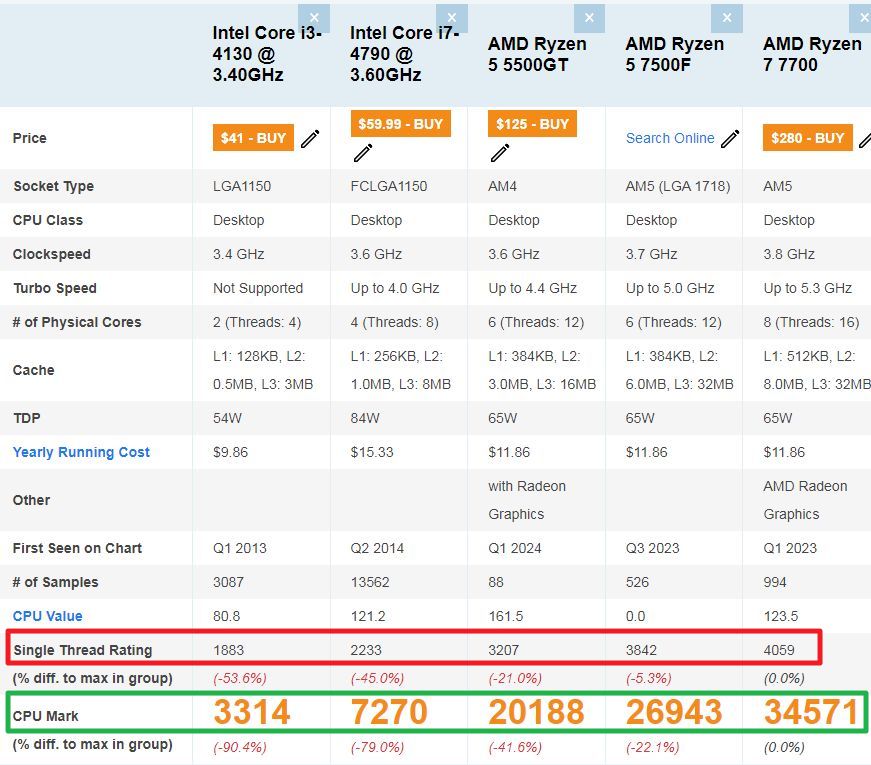Click 'with Radeon Graphics' cell
This screenshot has width=871, height=765.
527,500
